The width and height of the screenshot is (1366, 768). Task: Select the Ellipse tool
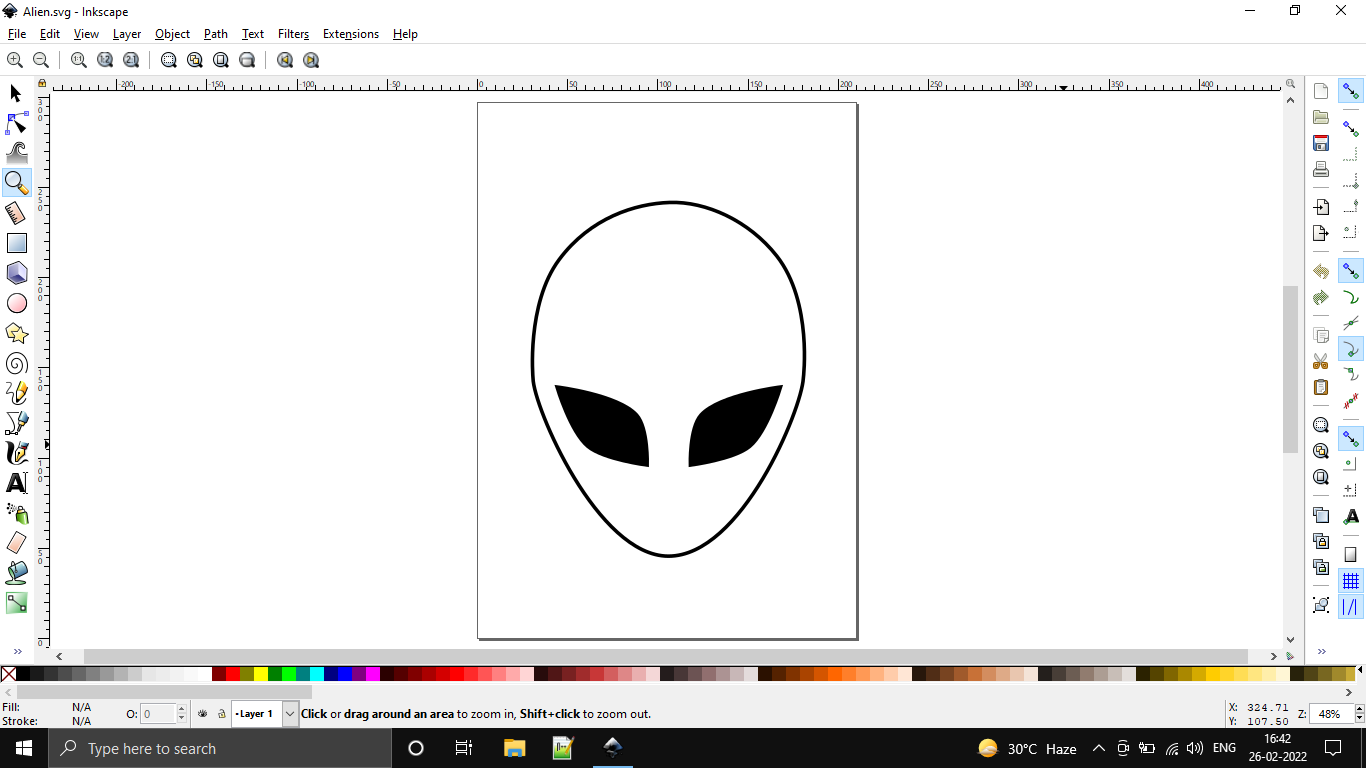click(x=16, y=303)
